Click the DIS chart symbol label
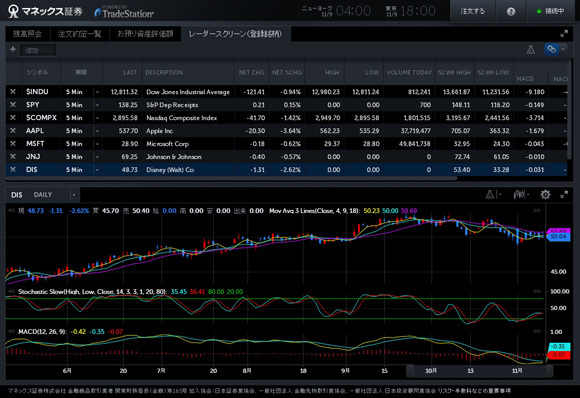Image resolution: width=580 pixels, height=398 pixels. [x=17, y=195]
